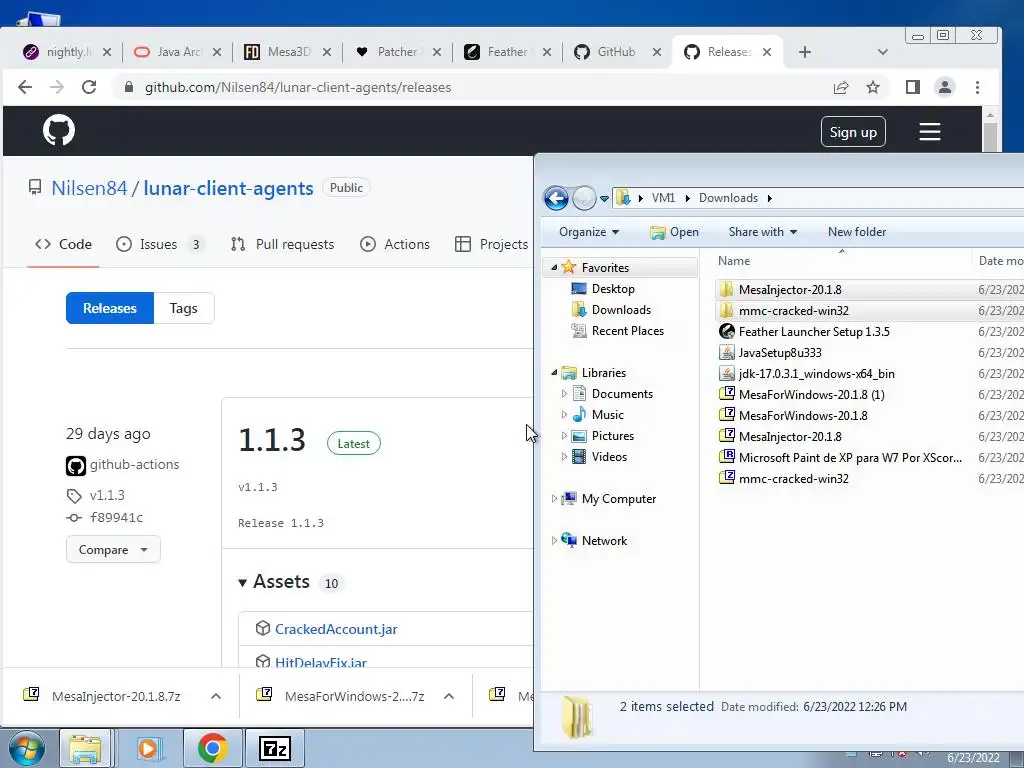Click the v1.1.3 tag icon

click(74, 496)
